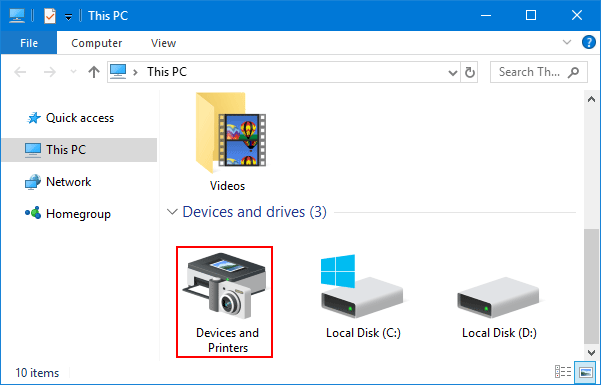Open the Devices and Printers icon
This screenshot has height=385, width=601.
224,302
